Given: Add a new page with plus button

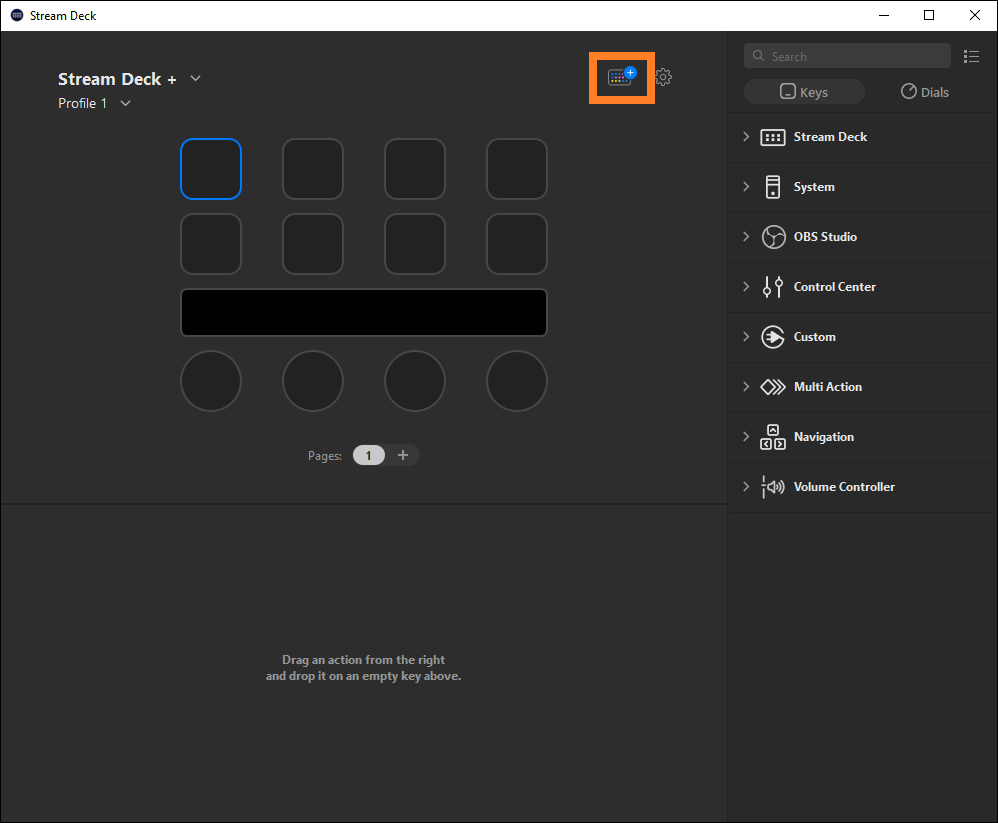Looking at the screenshot, I should pyautogui.click(x=402, y=455).
